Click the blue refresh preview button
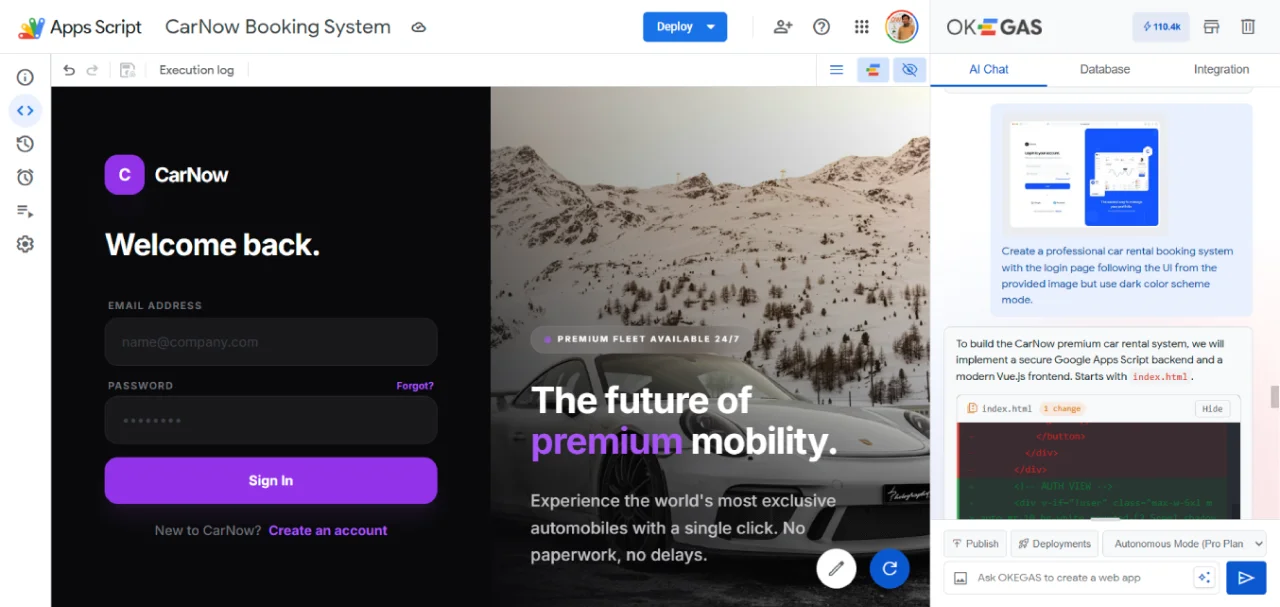Image resolution: width=1280 pixels, height=607 pixels. click(889, 569)
